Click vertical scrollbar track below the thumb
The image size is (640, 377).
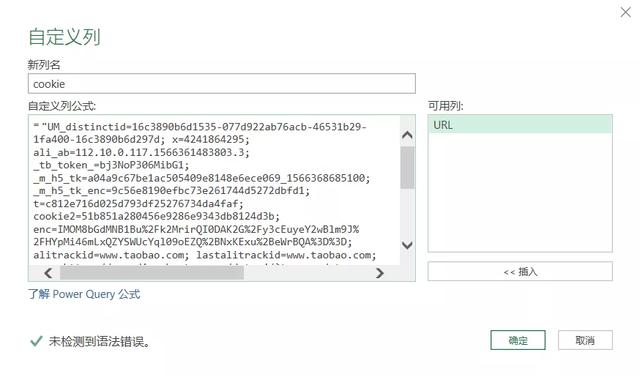click(407, 212)
